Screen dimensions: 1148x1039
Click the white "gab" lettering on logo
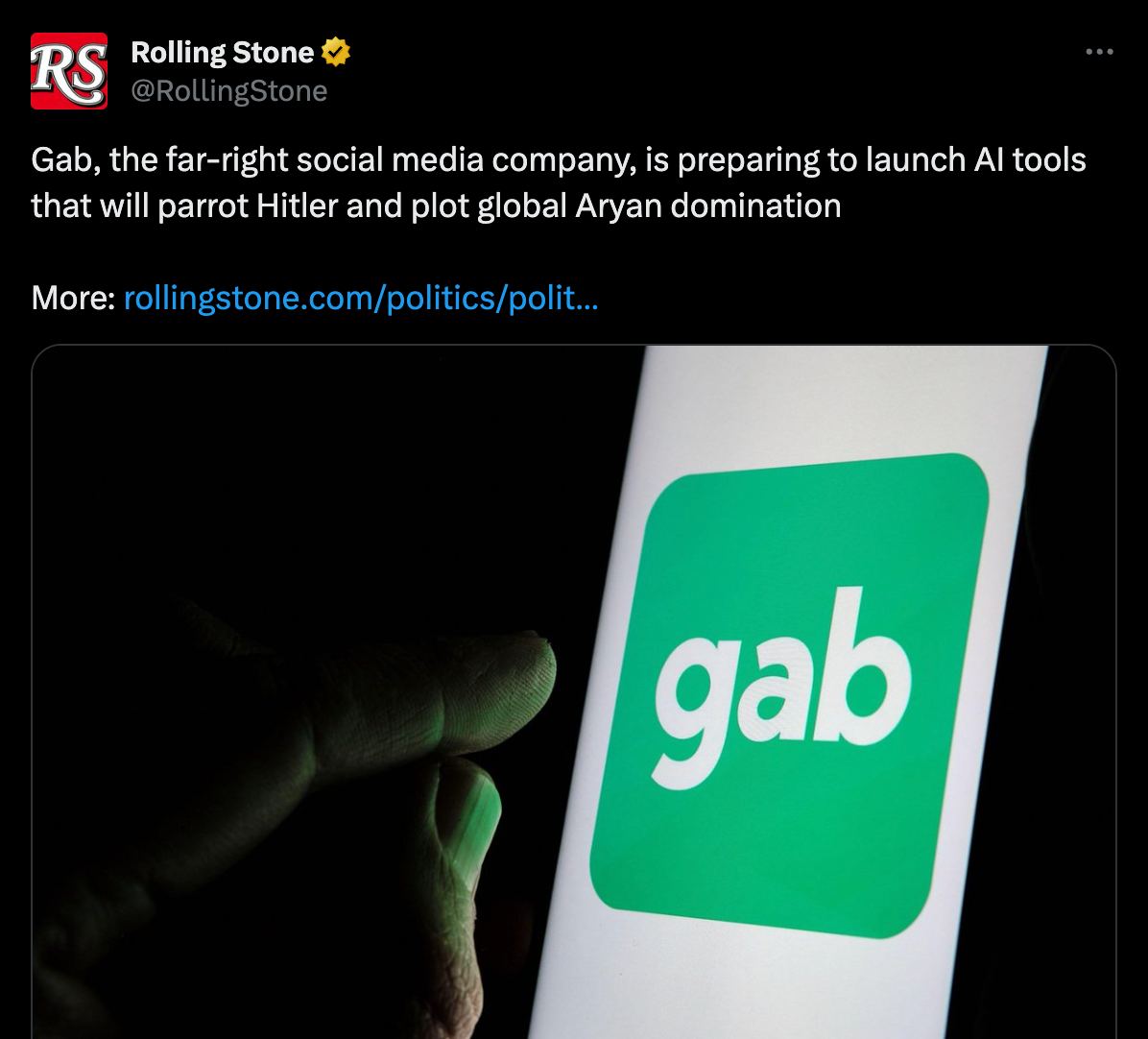point(782,689)
